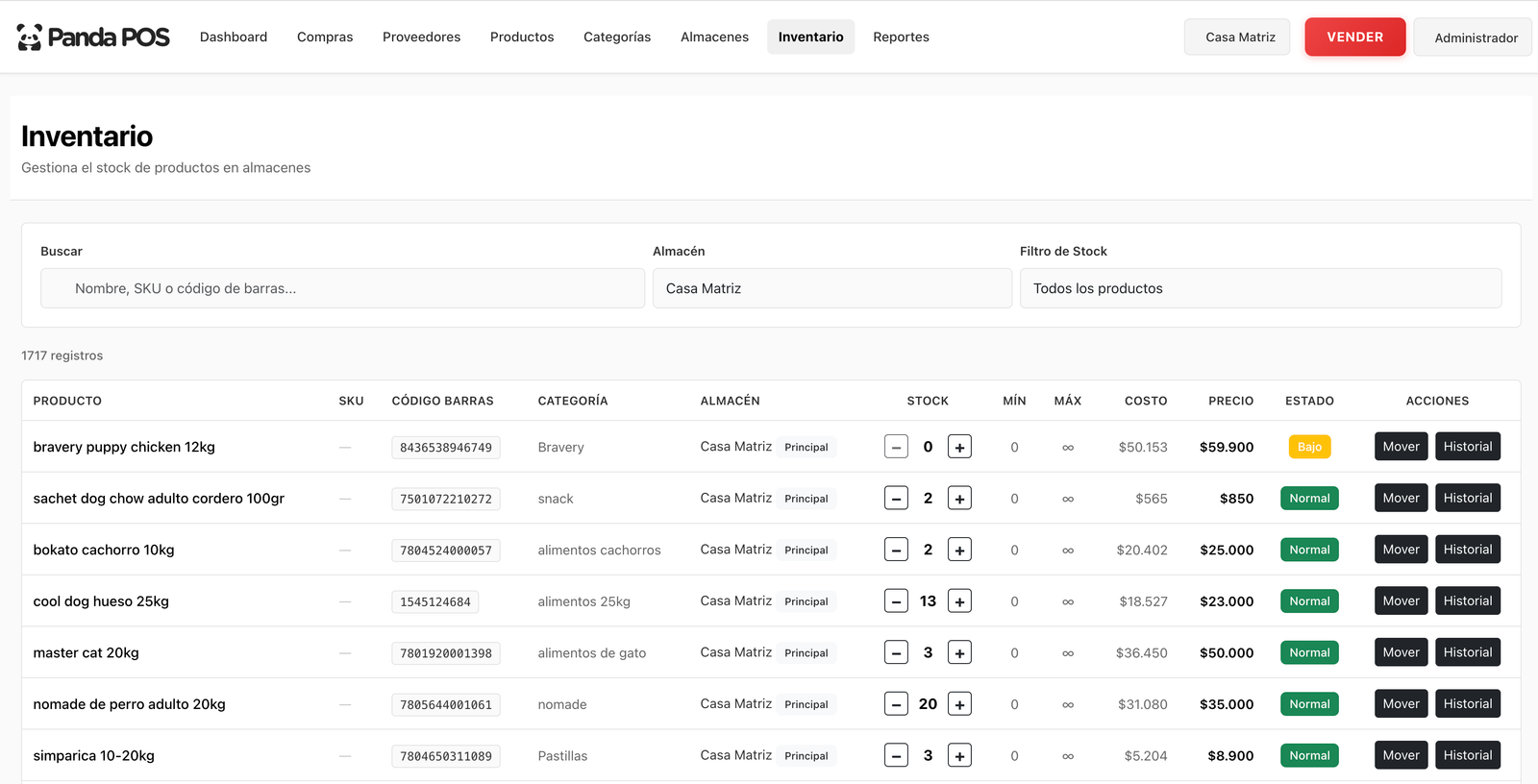The image size is (1538, 784).
Task: Open the Administrador user menu
Action: click(x=1475, y=37)
